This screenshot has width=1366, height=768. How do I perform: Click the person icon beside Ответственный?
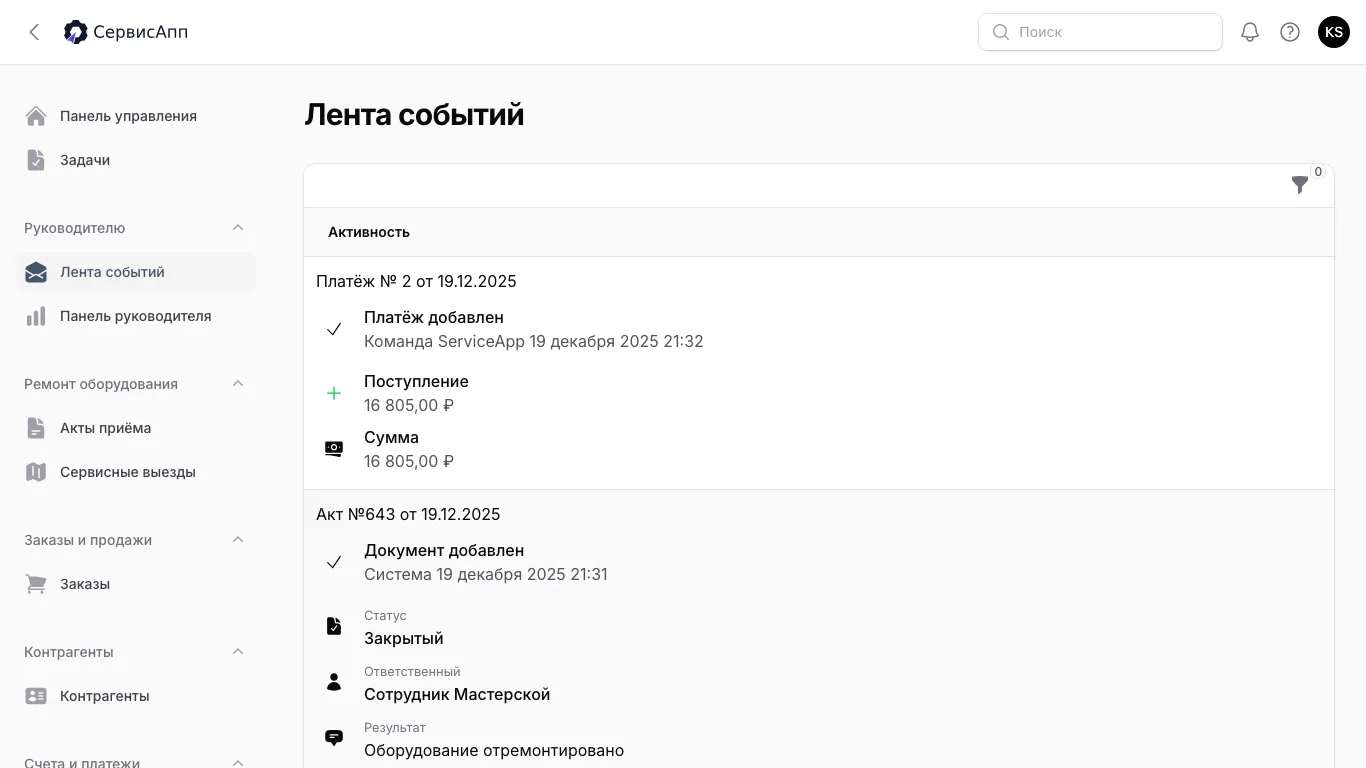[334, 682]
